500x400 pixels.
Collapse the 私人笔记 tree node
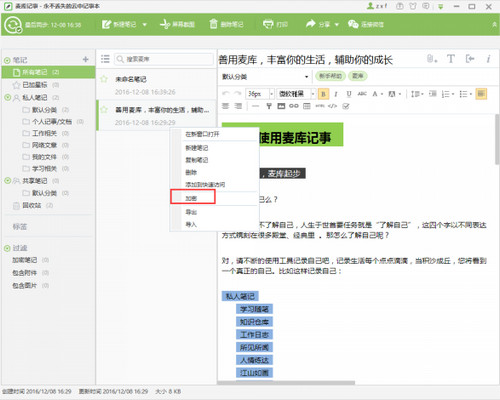point(7,97)
